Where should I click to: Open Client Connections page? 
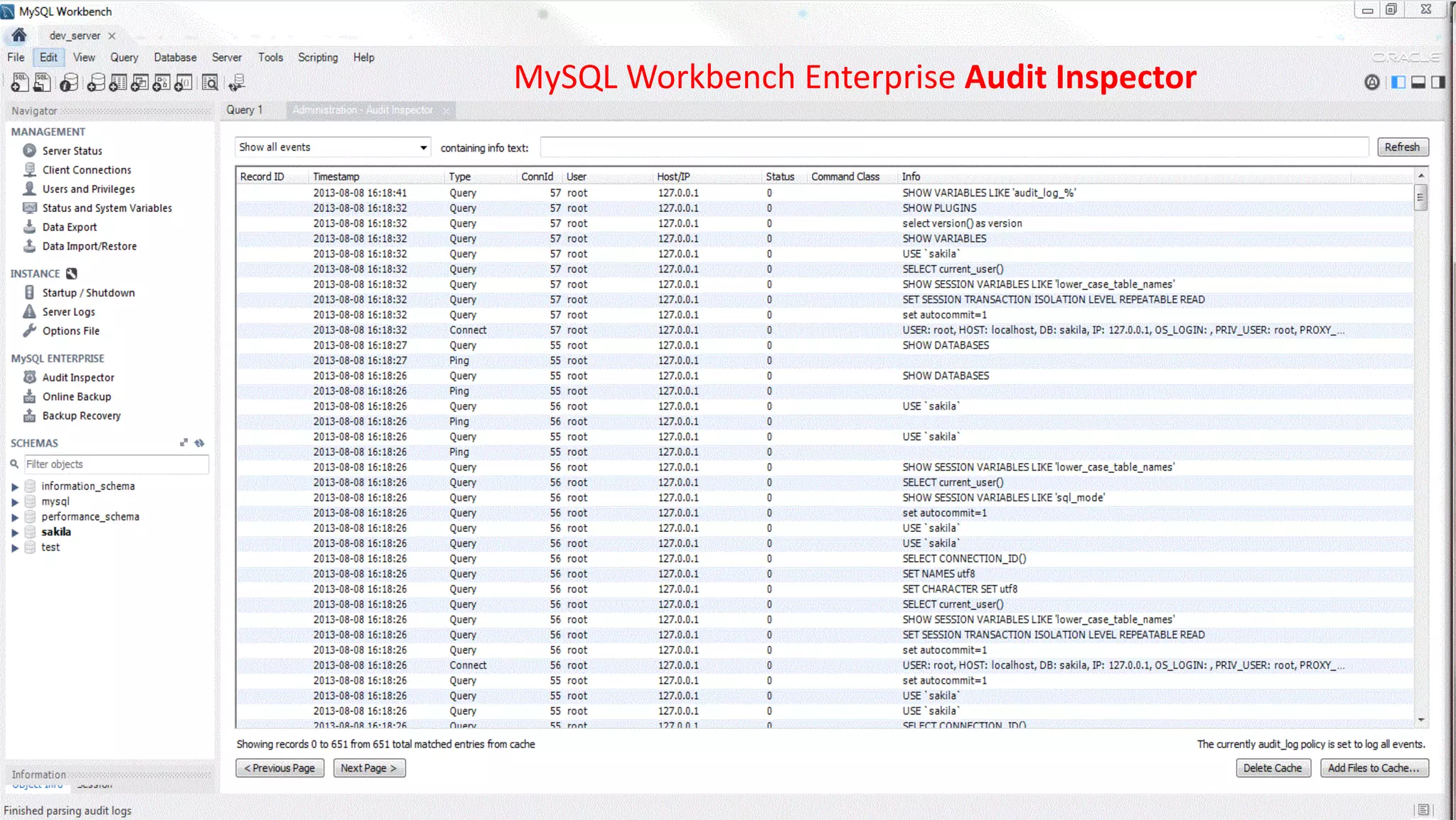86,170
